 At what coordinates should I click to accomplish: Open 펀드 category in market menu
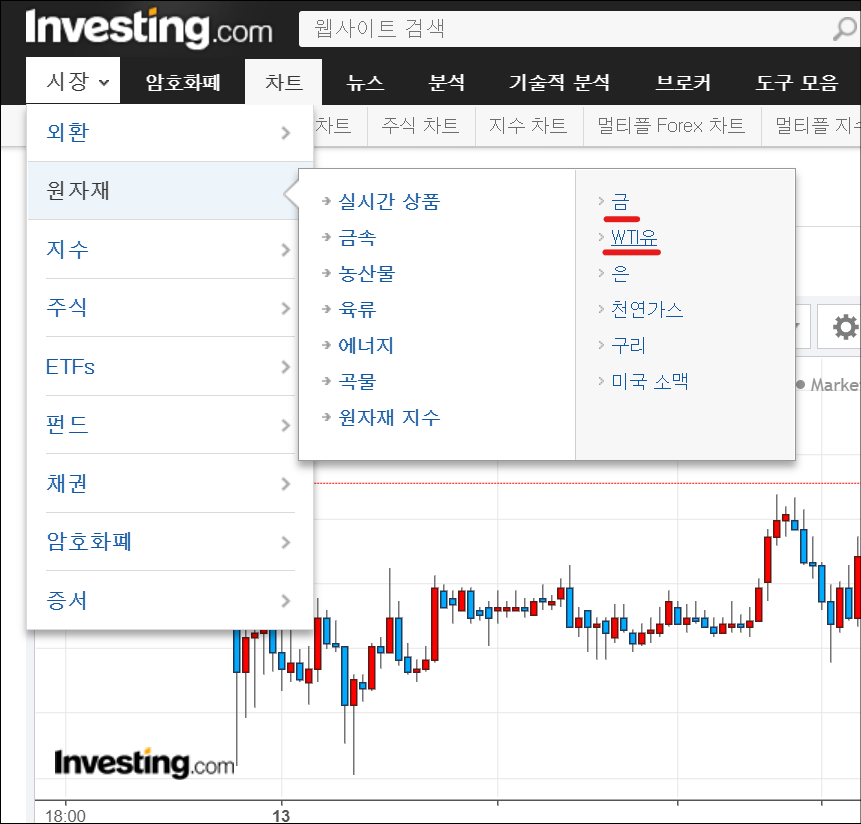click(x=67, y=425)
